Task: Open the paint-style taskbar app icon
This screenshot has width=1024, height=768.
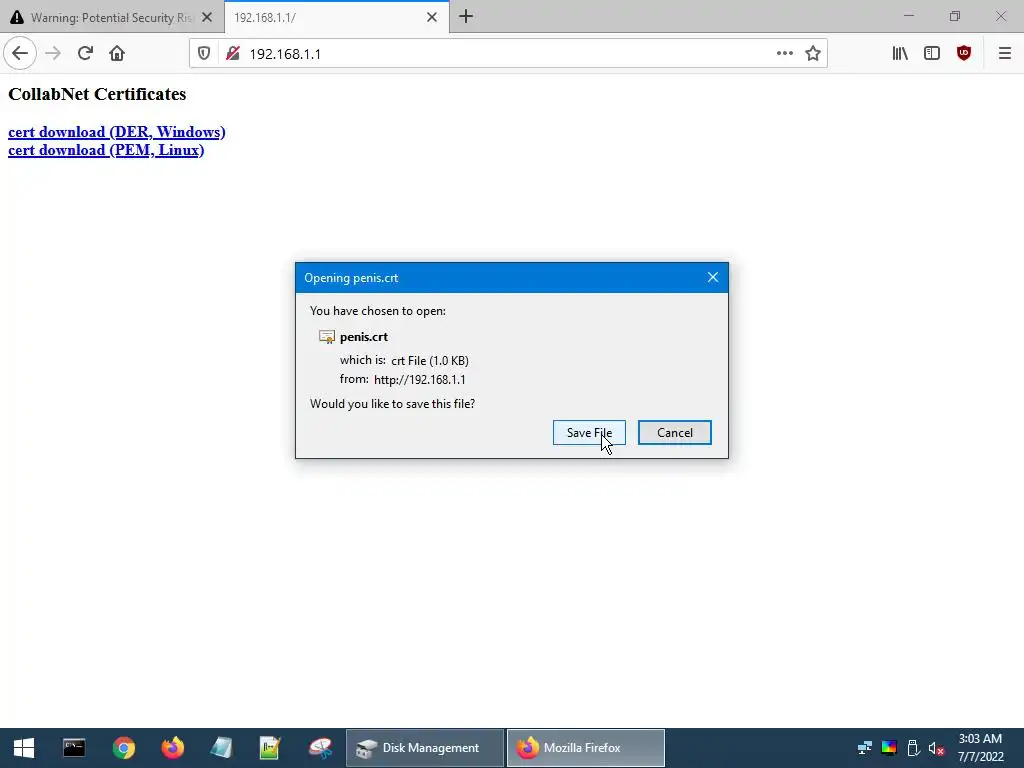Action: pos(321,748)
